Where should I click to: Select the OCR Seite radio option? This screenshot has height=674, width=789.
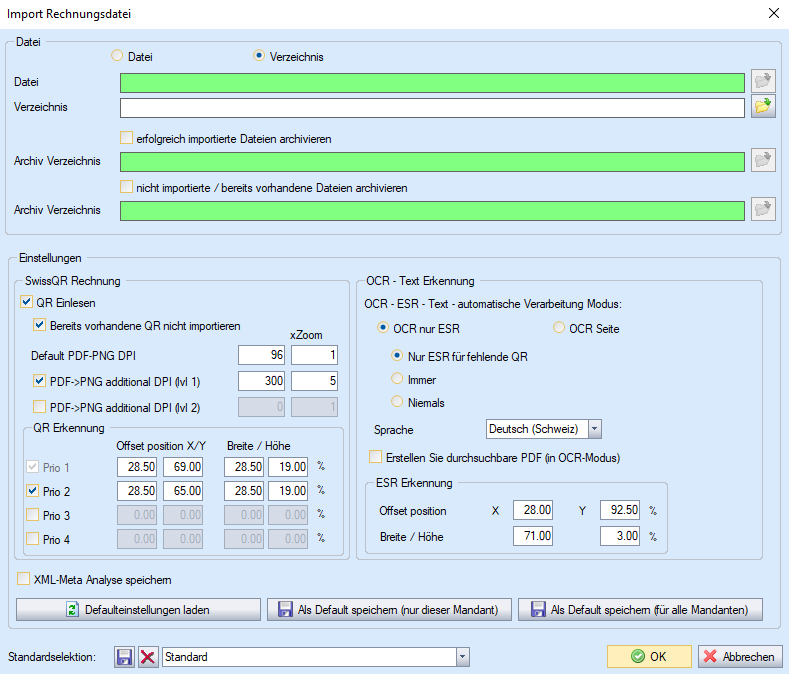coord(559,328)
